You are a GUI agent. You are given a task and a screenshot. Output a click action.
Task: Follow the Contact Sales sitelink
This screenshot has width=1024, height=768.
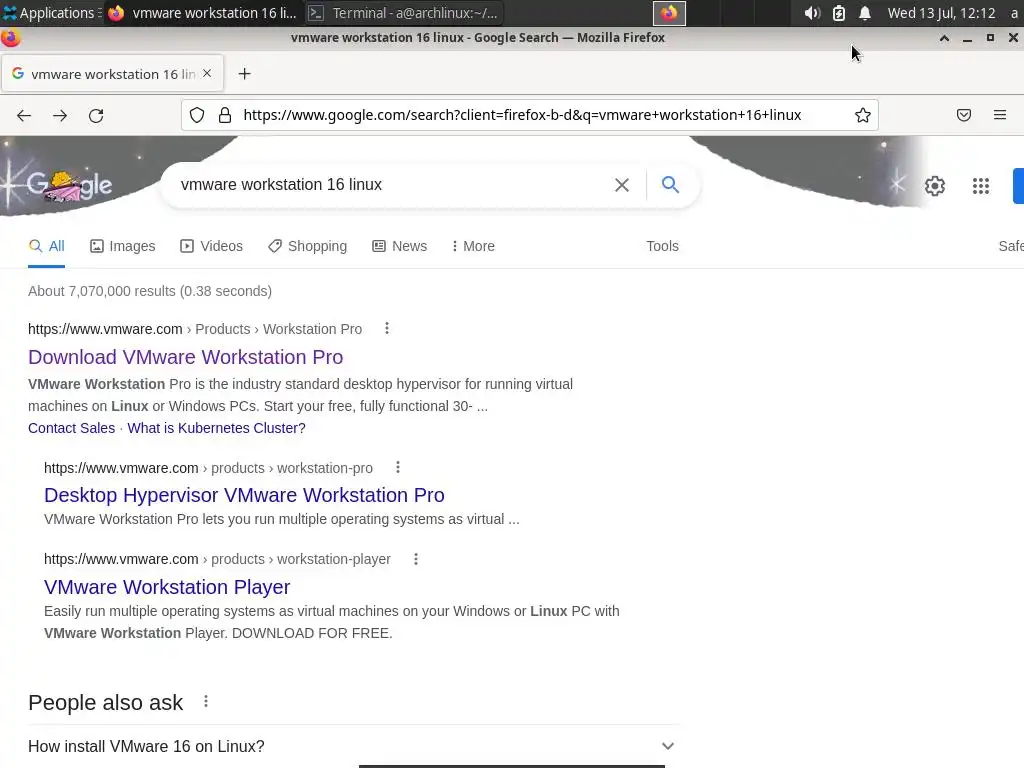click(71, 428)
